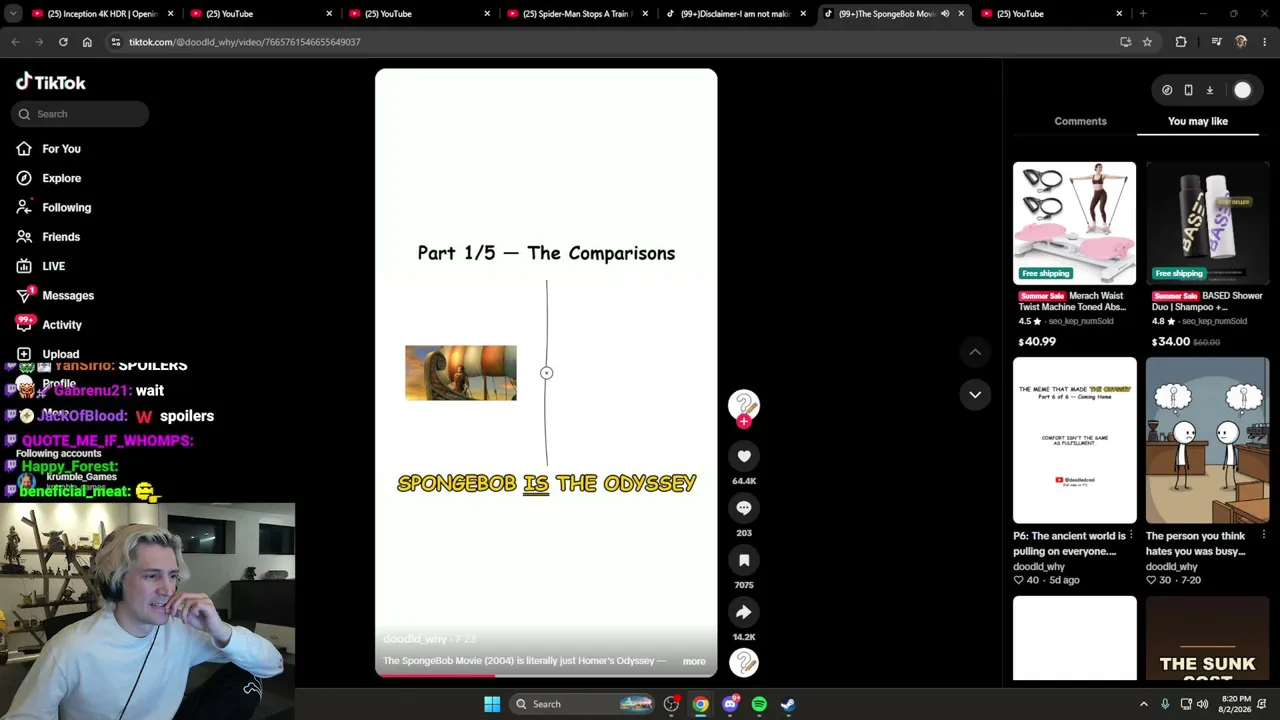The height and width of the screenshot is (720, 1280).
Task: Click the address bar URL
Action: (245, 42)
